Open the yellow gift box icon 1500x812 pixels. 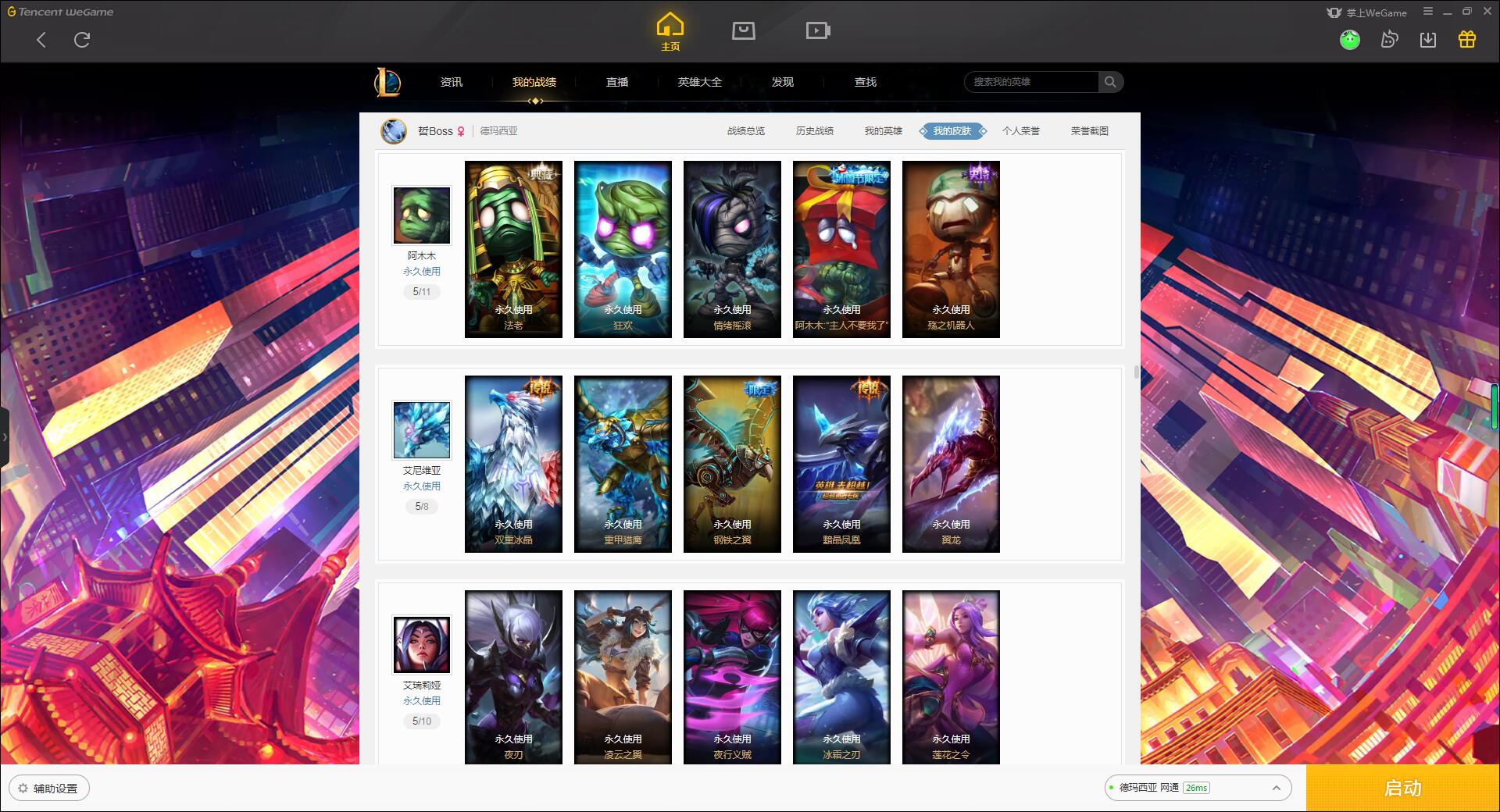point(1467,39)
